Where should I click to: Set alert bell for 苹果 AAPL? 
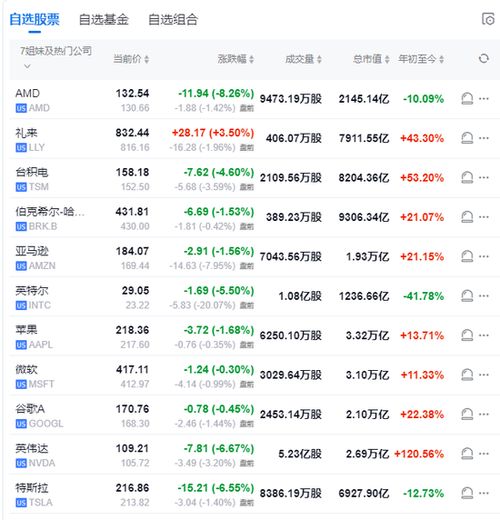click(x=467, y=335)
